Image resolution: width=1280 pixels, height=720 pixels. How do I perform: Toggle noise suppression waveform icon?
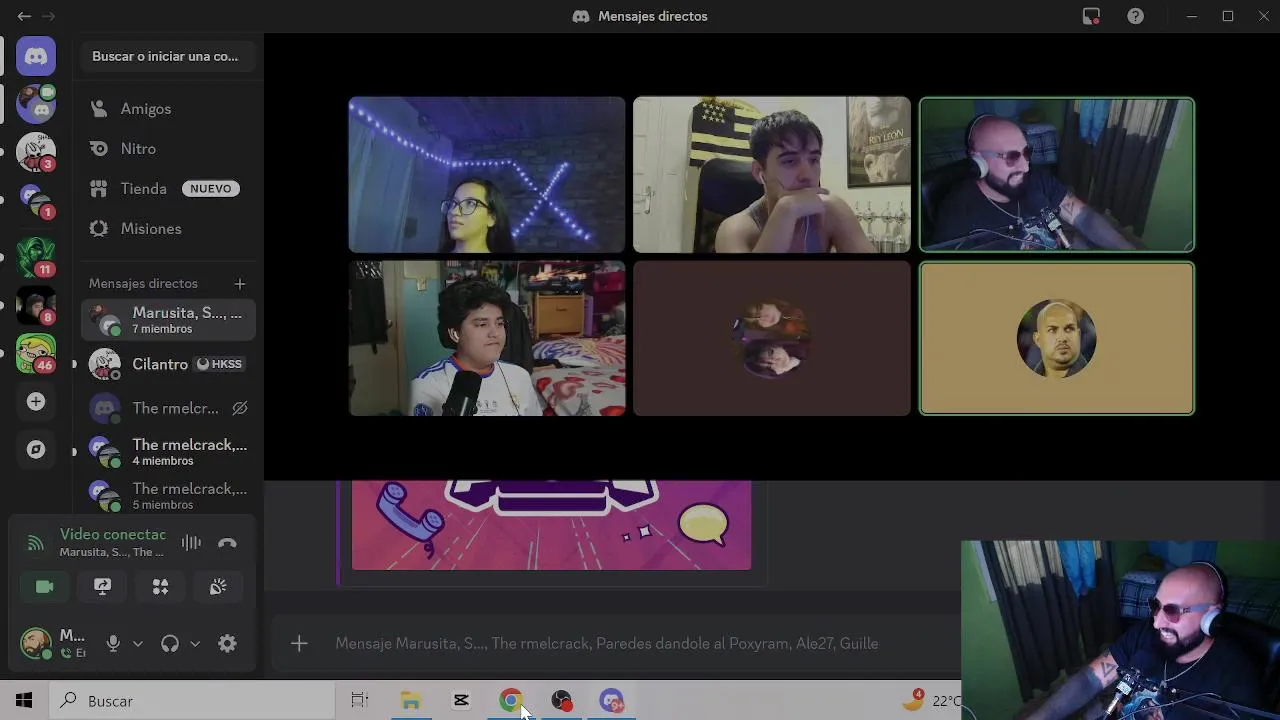pyautogui.click(x=191, y=543)
